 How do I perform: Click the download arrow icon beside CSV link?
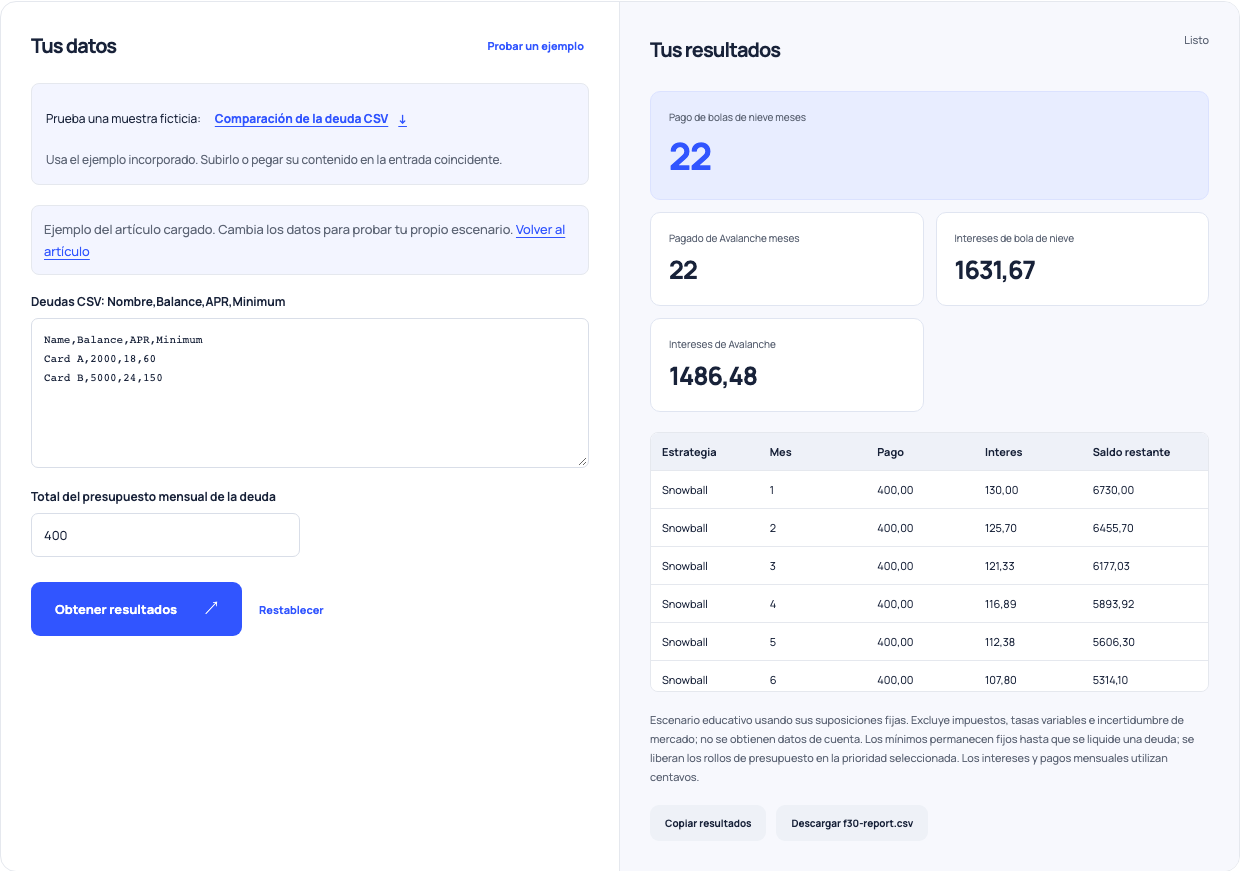tap(403, 120)
